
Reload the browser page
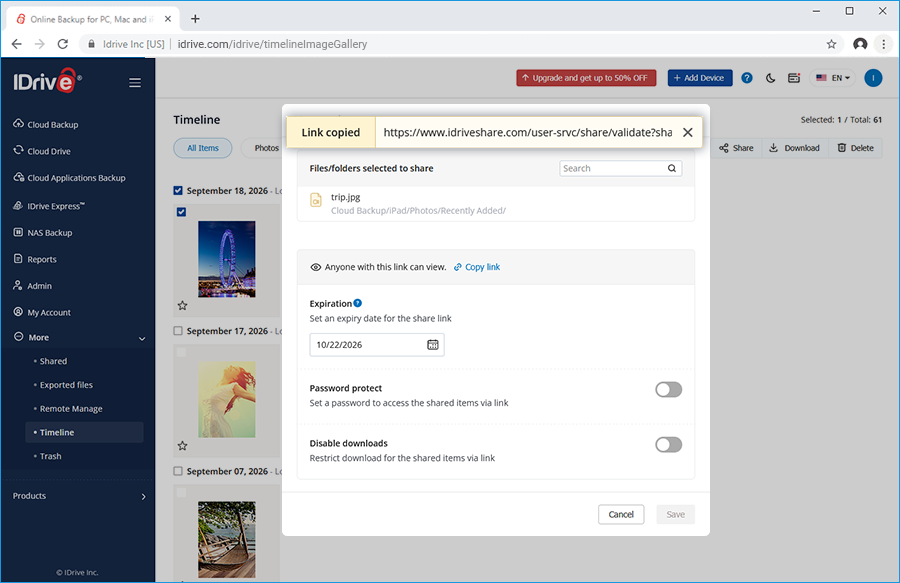coord(63,44)
